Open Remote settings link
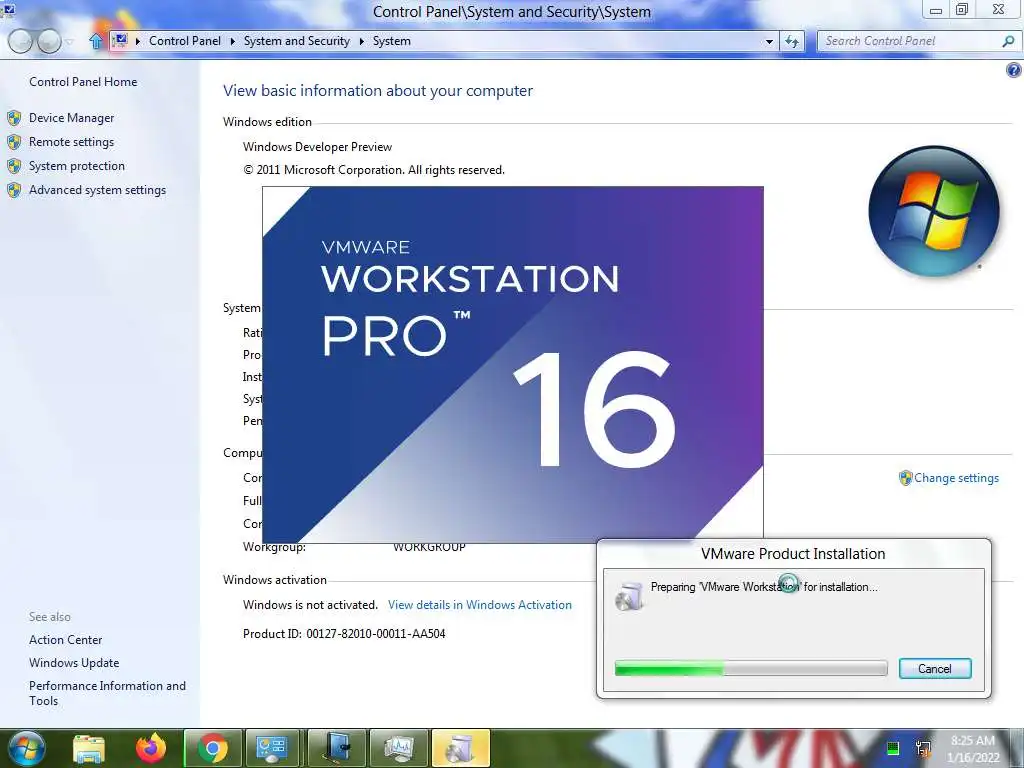The height and width of the screenshot is (768, 1024). click(x=71, y=142)
